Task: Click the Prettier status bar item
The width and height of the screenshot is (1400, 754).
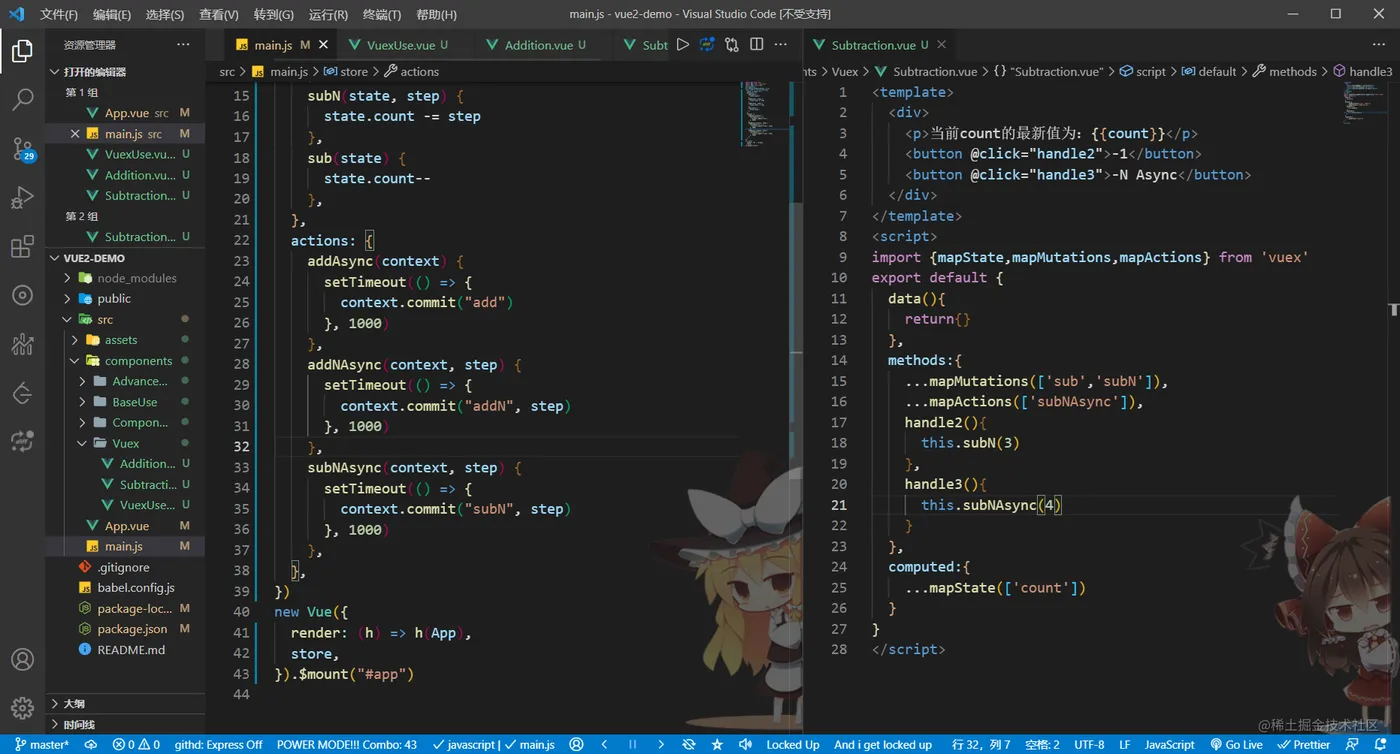Action: (x=1305, y=744)
